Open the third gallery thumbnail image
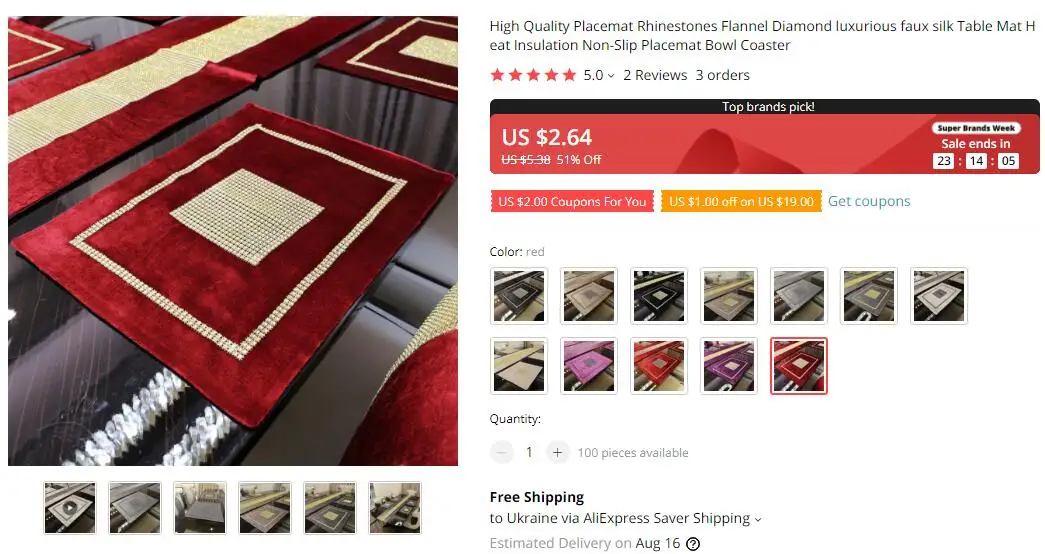The image size is (1045, 554). point(200,508)
